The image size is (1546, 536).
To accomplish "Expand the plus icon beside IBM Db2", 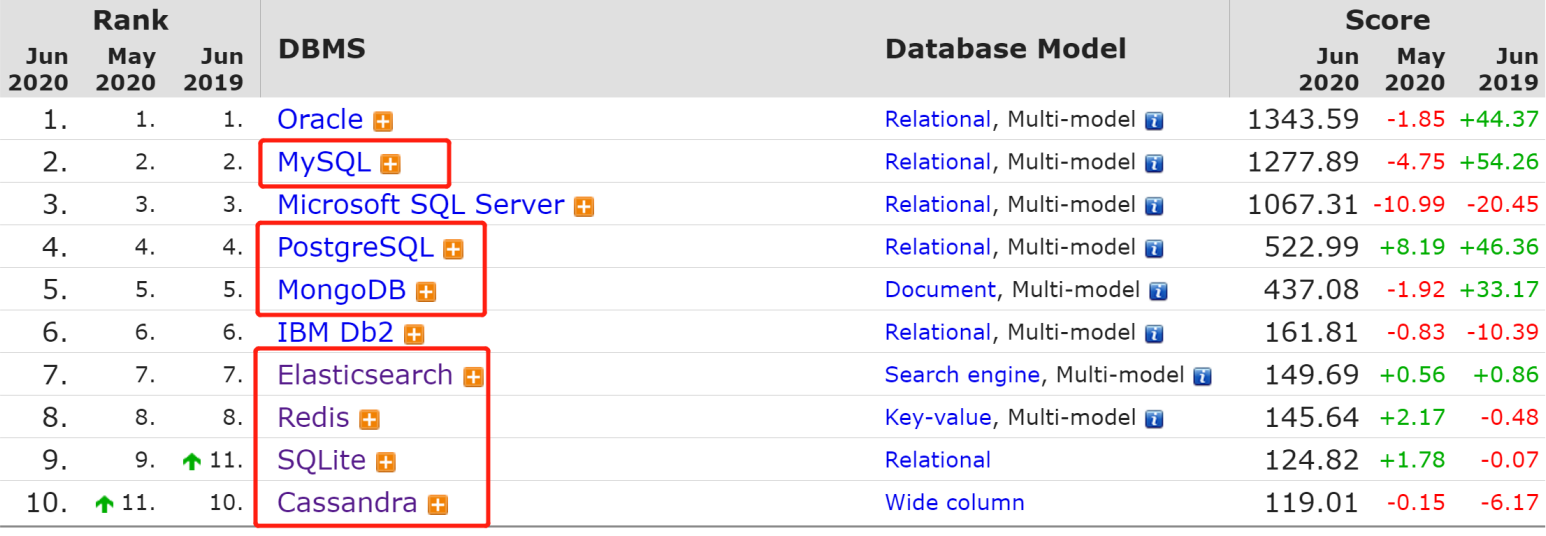I will click(x=413, y=335).
